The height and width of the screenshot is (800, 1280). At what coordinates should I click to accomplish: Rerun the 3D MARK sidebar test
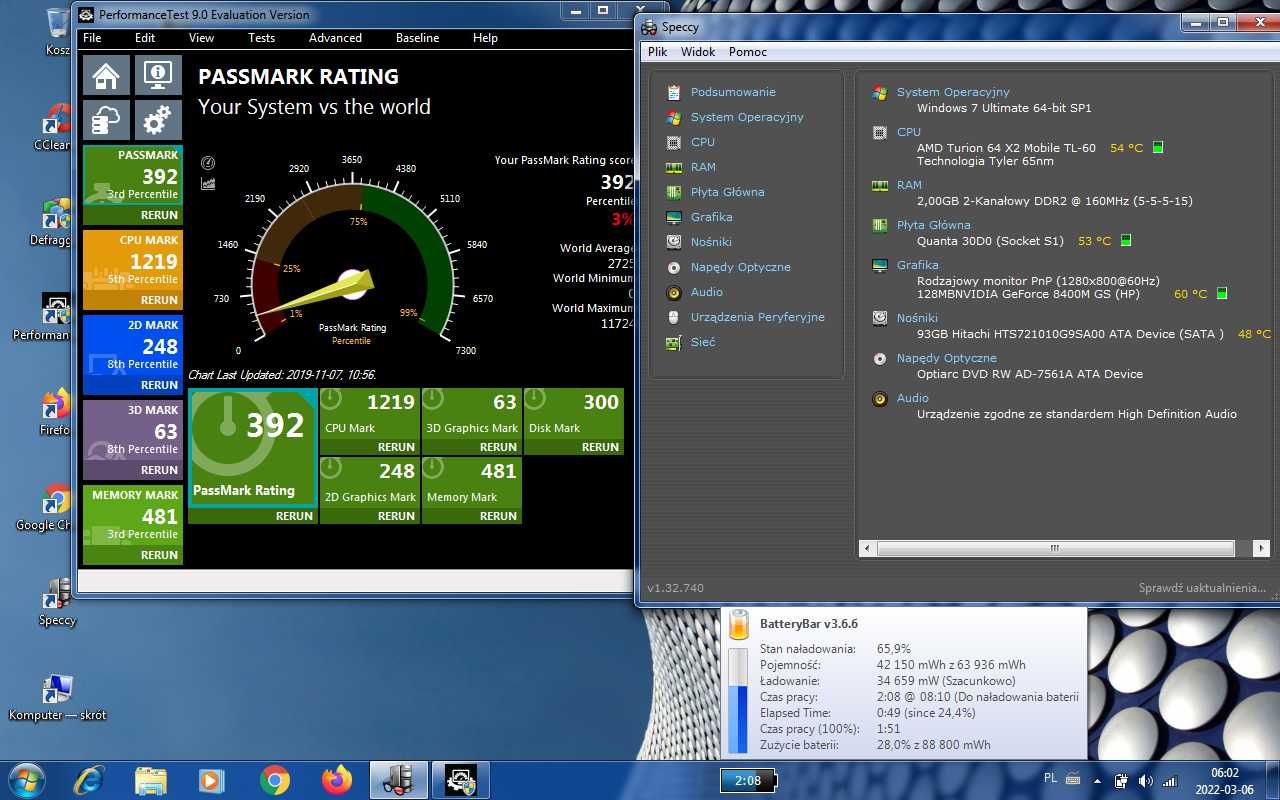pos(159,470)
